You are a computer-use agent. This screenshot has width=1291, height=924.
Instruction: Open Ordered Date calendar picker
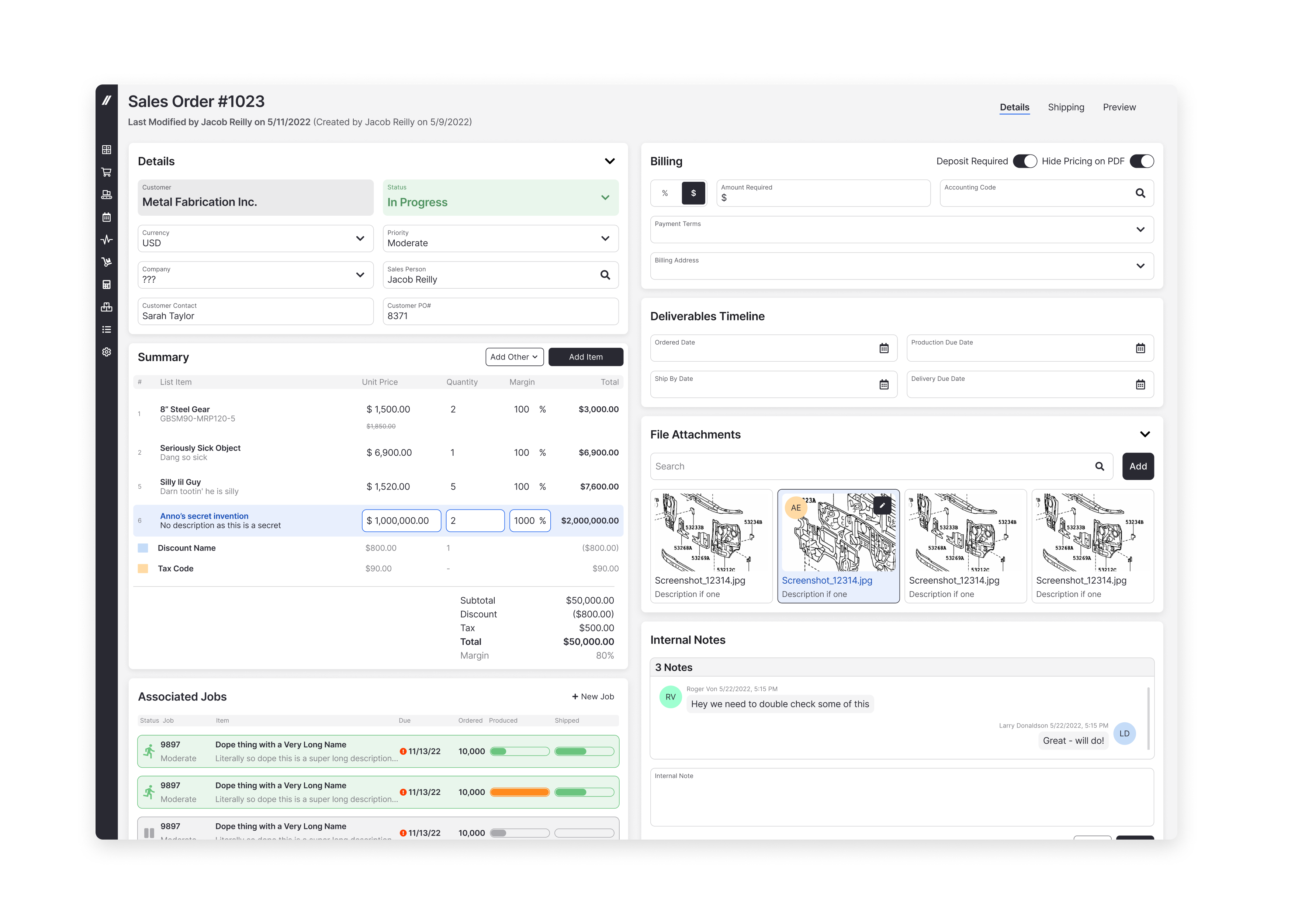883,348
